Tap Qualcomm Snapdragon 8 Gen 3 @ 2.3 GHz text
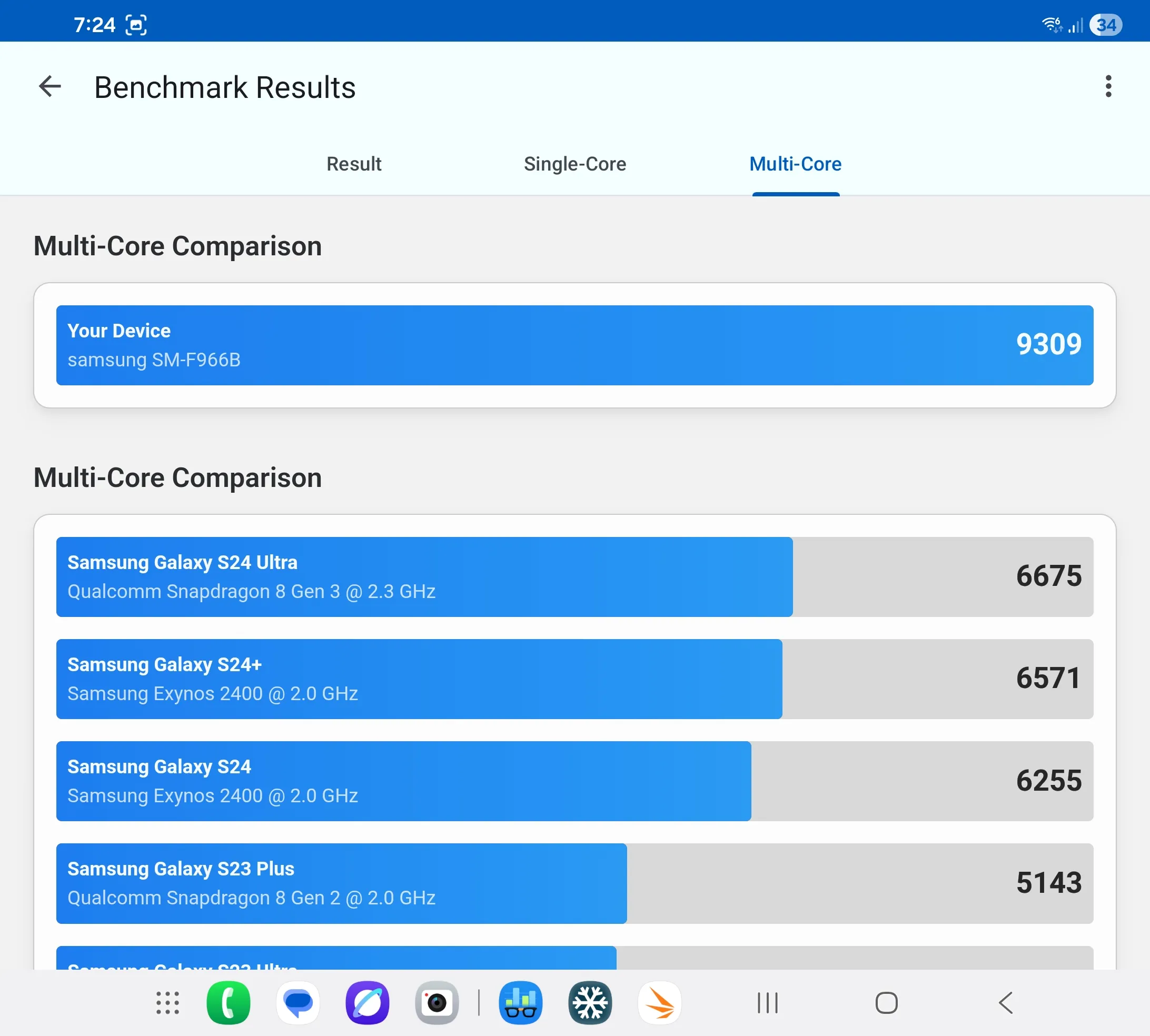The width and height of the screenshot is (1150, 1036). point(251,591)
